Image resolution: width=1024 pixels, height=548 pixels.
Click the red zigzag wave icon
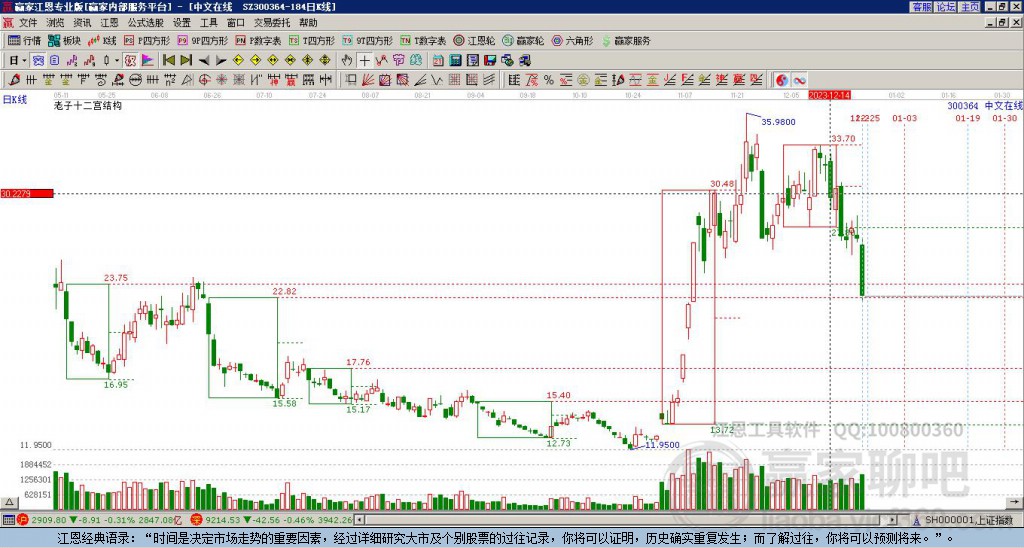point(381,61)
